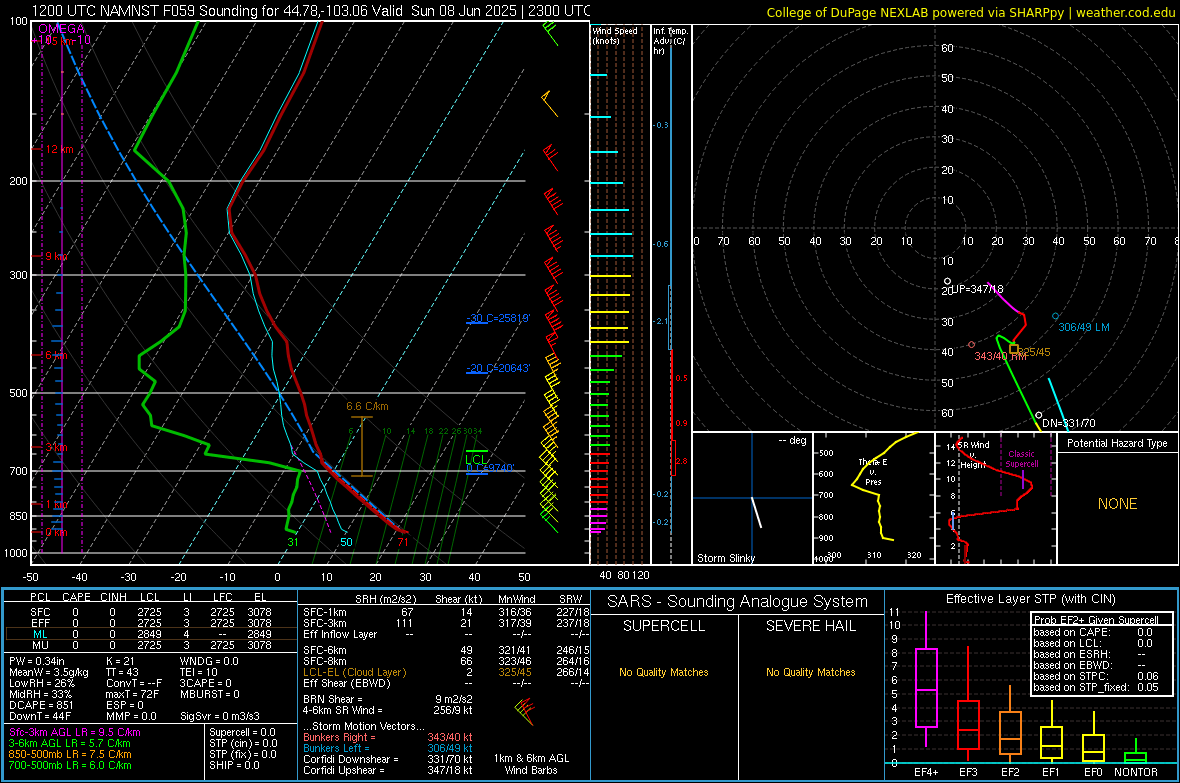1180x783 pixels.
Task: Click the surface temperature value 71
Action: pyautogui.click(x=403, y=542)
